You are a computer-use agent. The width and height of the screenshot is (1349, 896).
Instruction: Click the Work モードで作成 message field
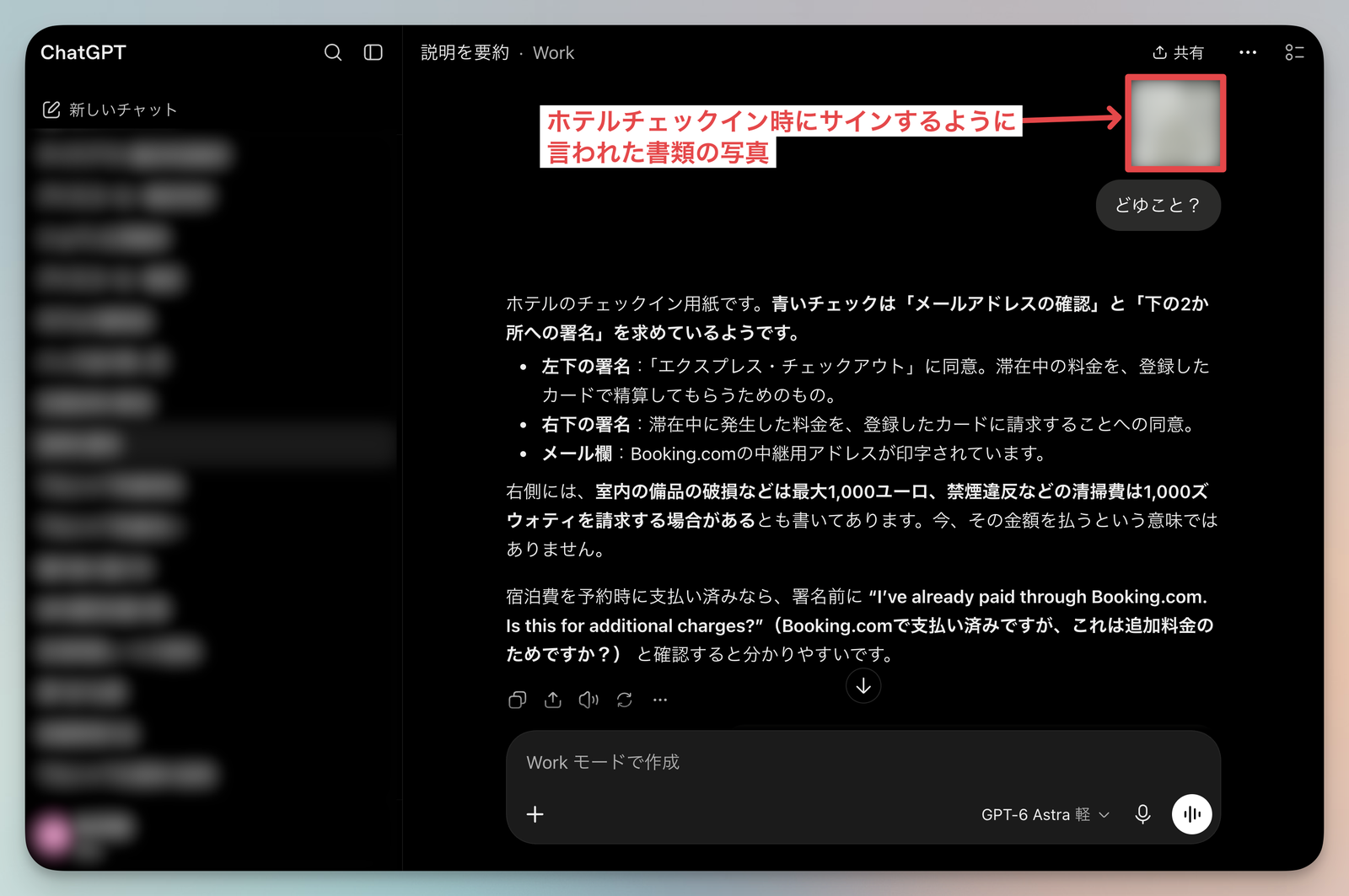tap(863, 762)
